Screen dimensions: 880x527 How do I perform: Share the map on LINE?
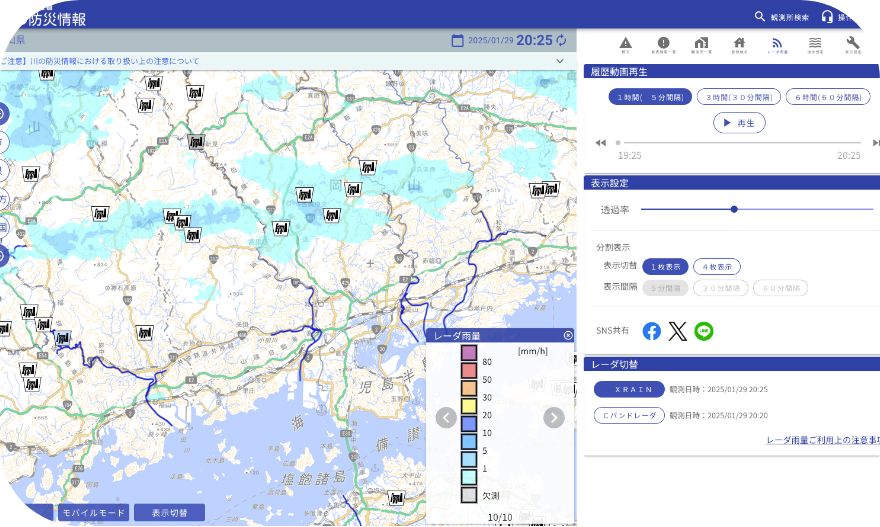click(x=704, y=331)
